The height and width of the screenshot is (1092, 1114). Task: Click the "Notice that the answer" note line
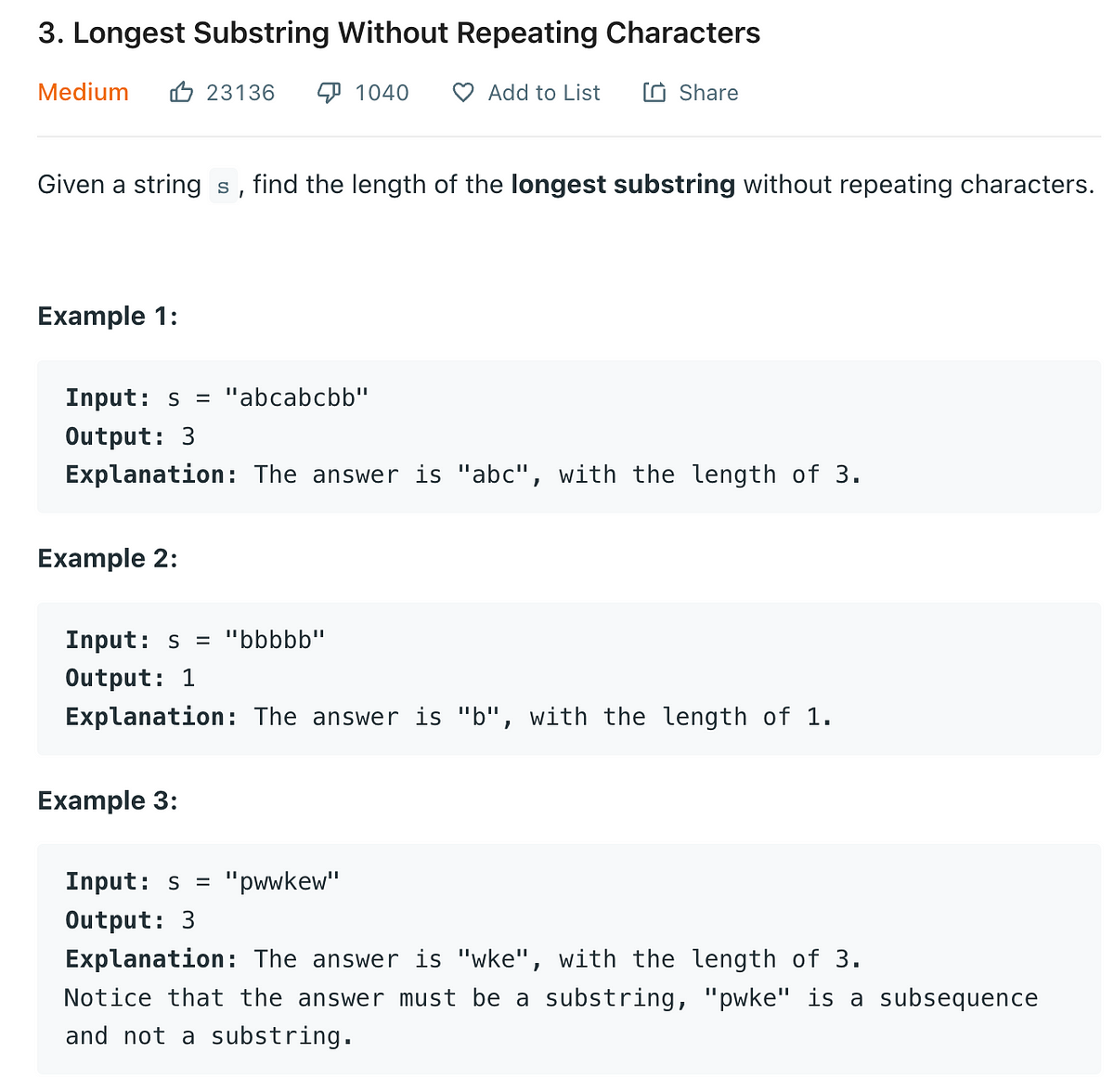551,998
